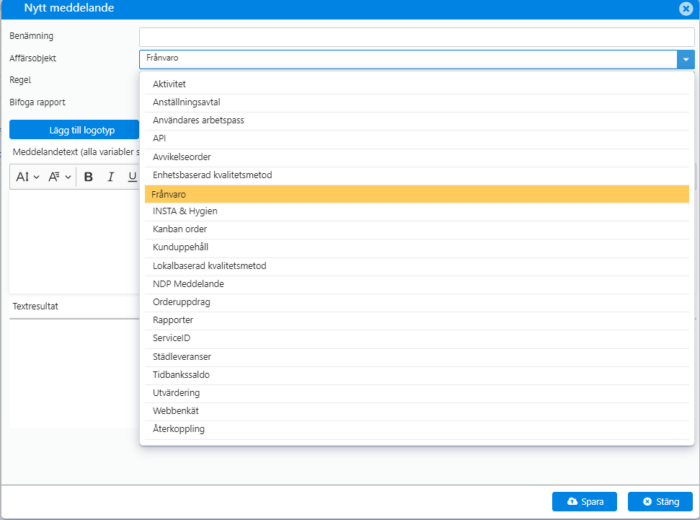
Task: Click in the message text editor area
Action: pos(74,241)
